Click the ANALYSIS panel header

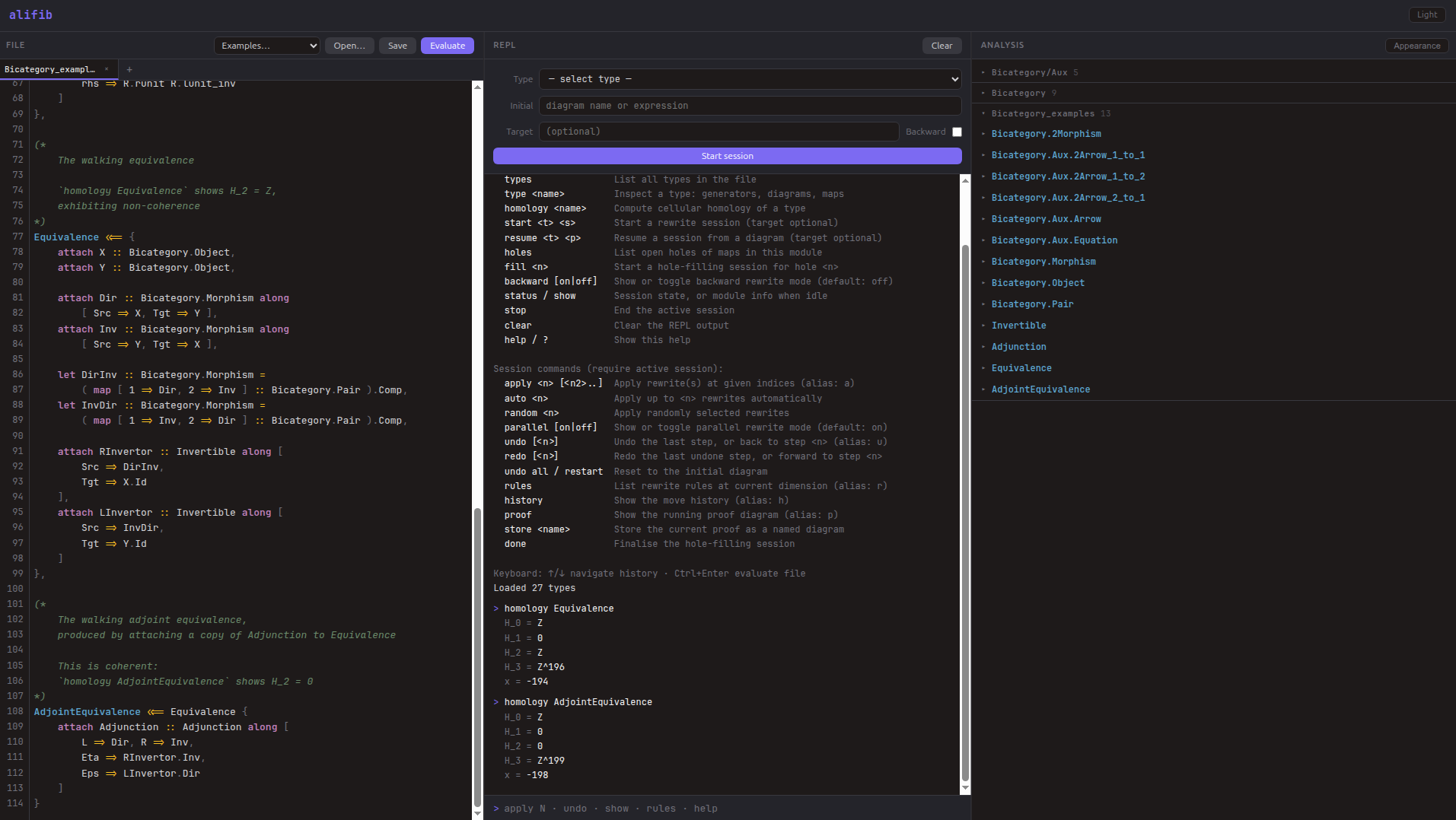[1002, 46]
